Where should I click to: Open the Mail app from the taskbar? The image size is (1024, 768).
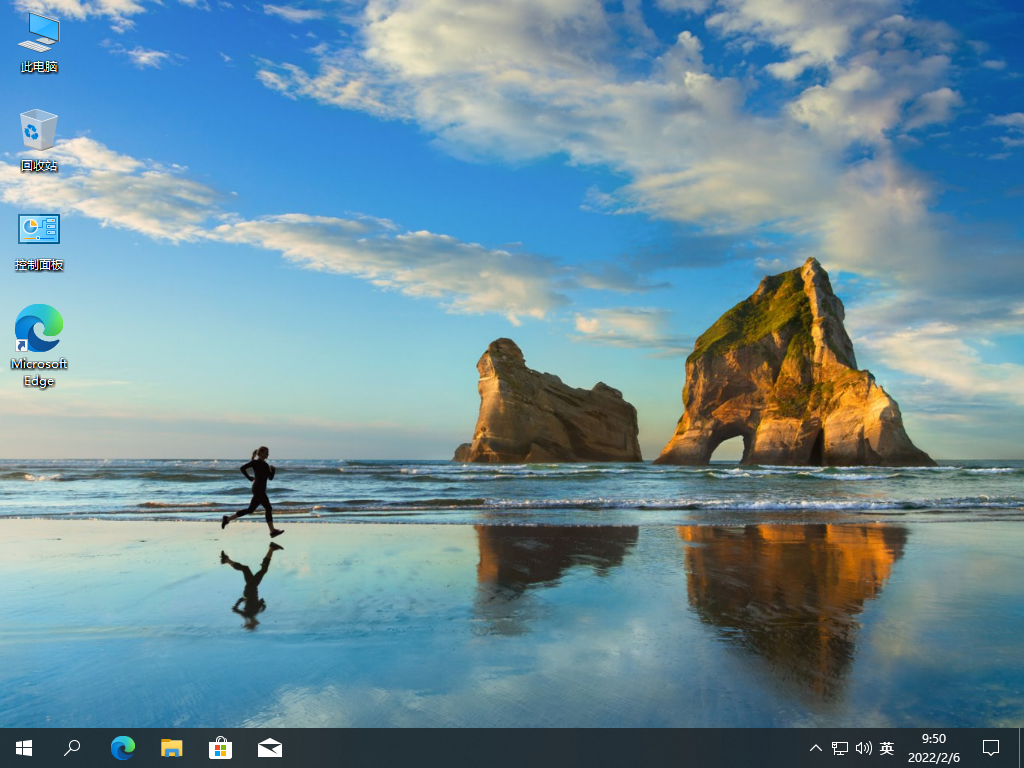(269, 747)
